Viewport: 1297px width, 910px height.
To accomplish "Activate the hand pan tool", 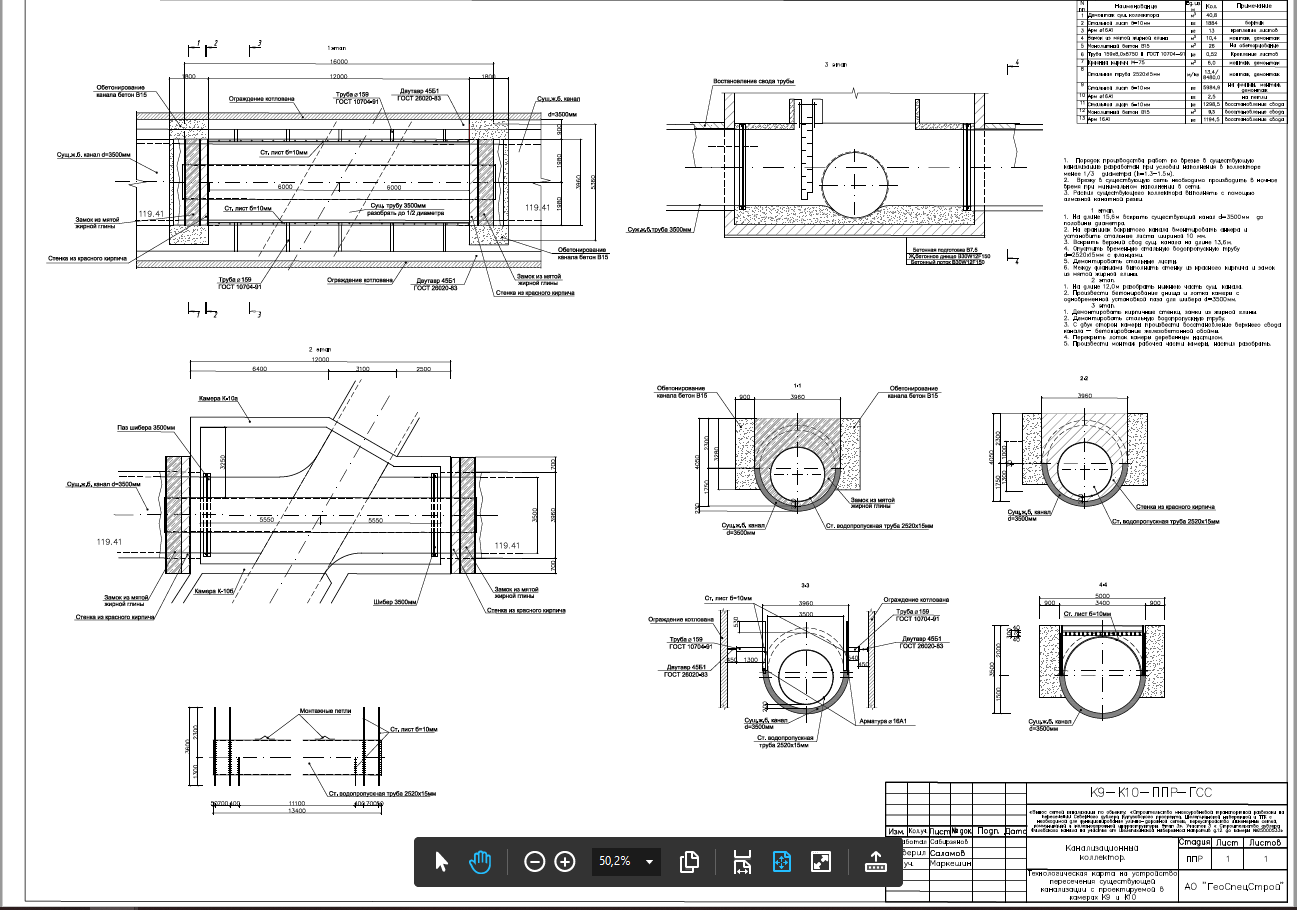I will (481, 861).
